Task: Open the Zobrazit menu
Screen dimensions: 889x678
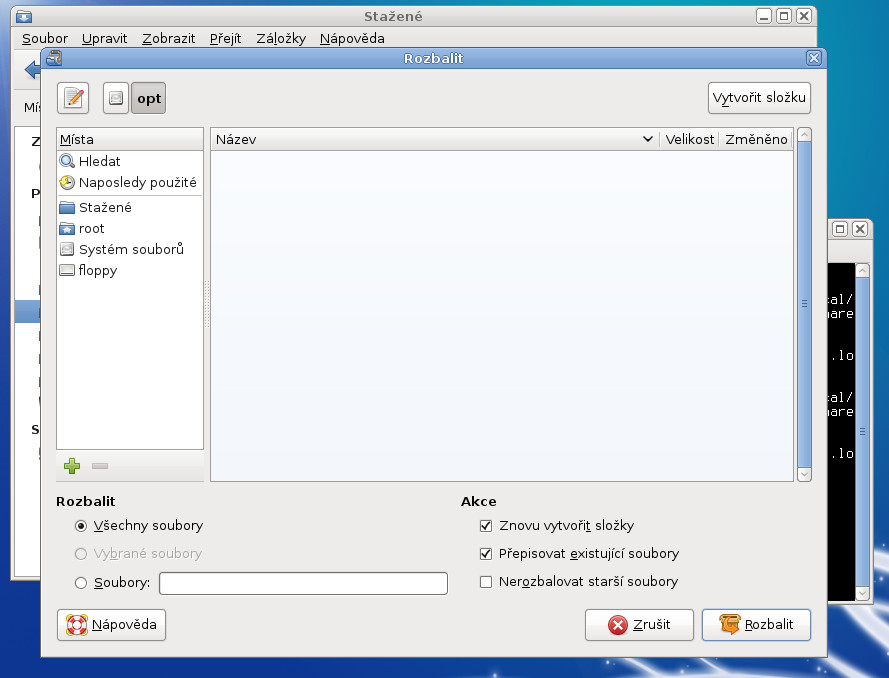Action: [x=168, y=39]
